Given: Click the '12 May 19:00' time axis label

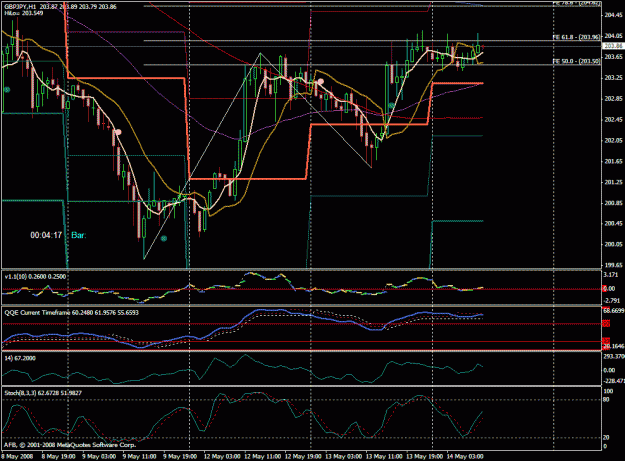Looking at the screenshot, I should [303, 456].
